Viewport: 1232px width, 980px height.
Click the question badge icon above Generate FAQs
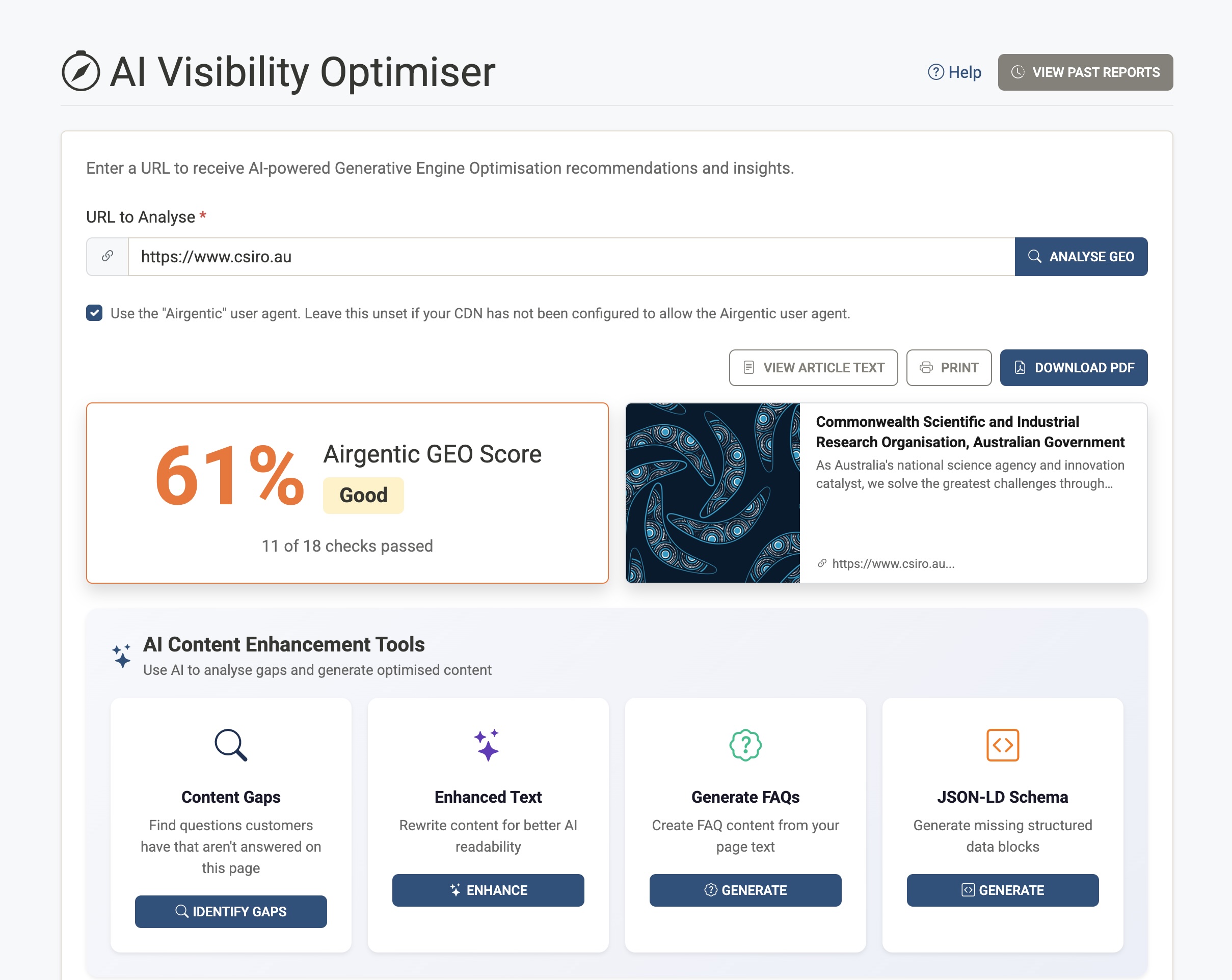[x=745, y=745]
